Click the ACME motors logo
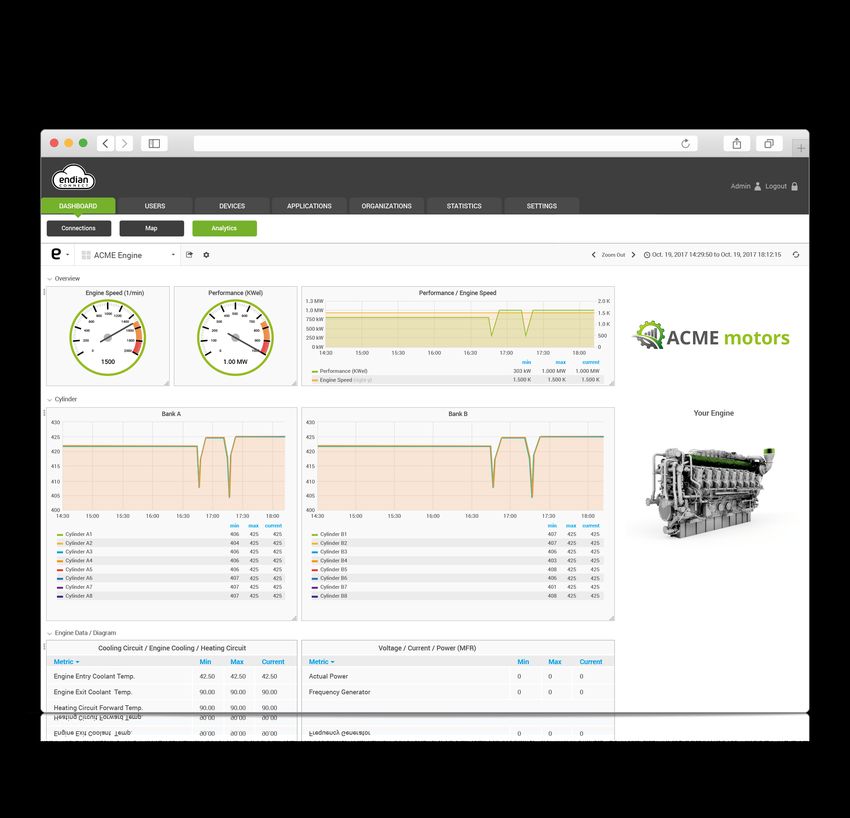 click(x=711, y=336)
